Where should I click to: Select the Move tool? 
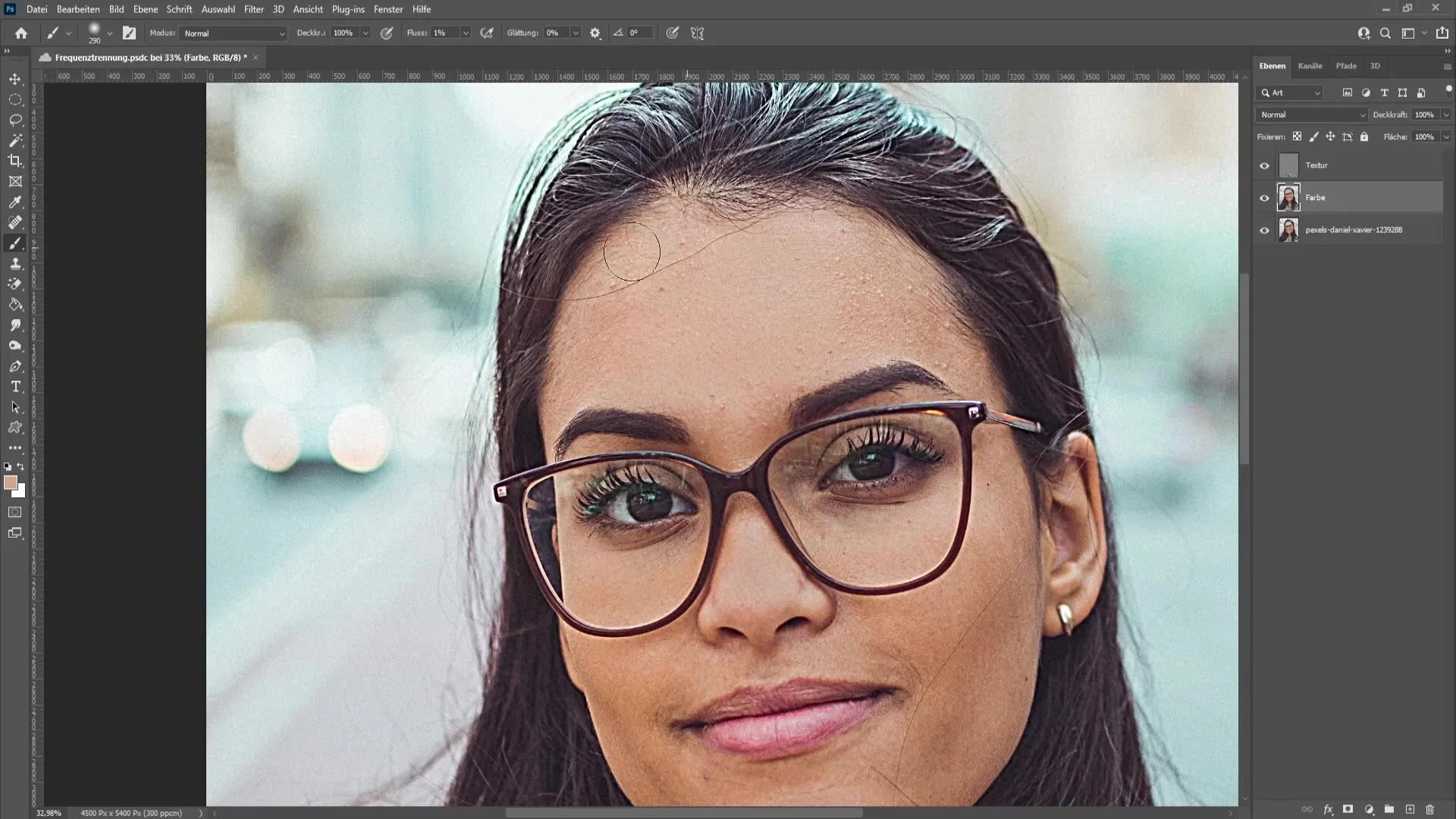15,79
